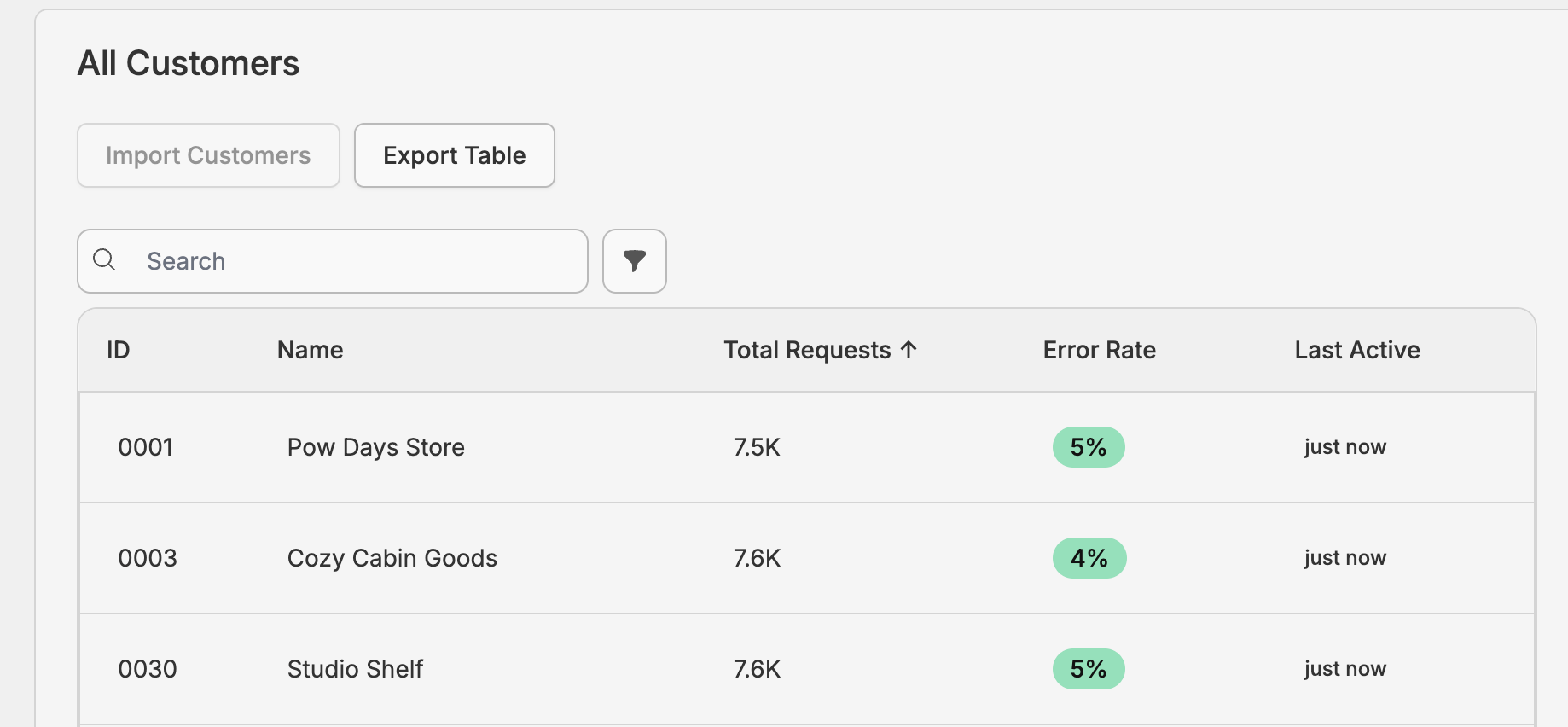The height and width of the screenshot is (727, 1568).
Task: Click 7.6K requests value for Studio Shelf
Action: [x=758, y=669]
